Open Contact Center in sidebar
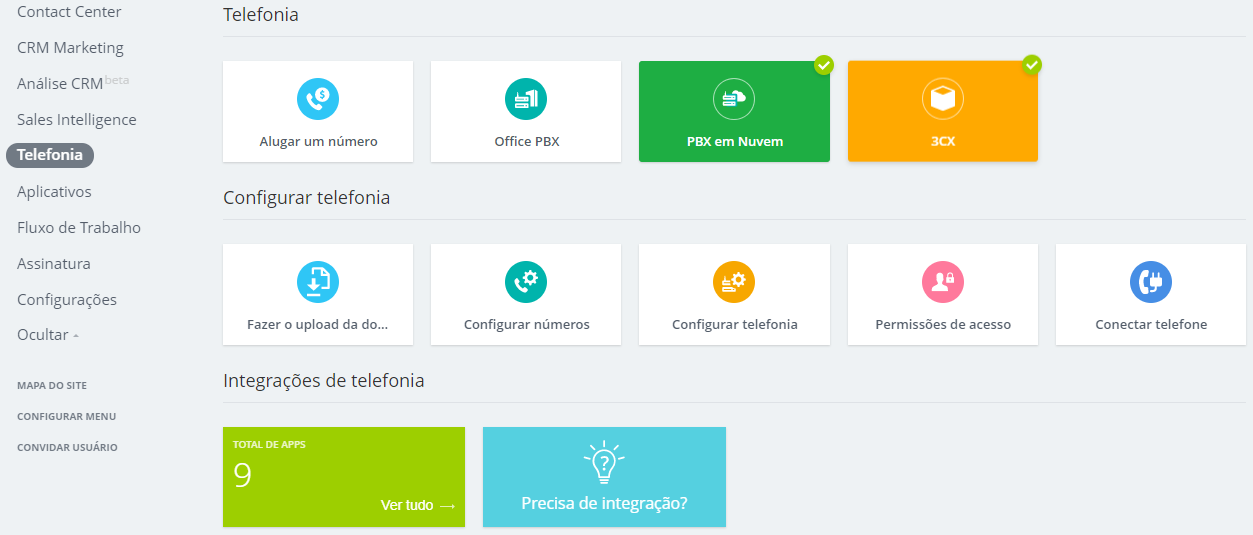The width and height of the screenshot is (1253, 535). [x=69, y=12]
